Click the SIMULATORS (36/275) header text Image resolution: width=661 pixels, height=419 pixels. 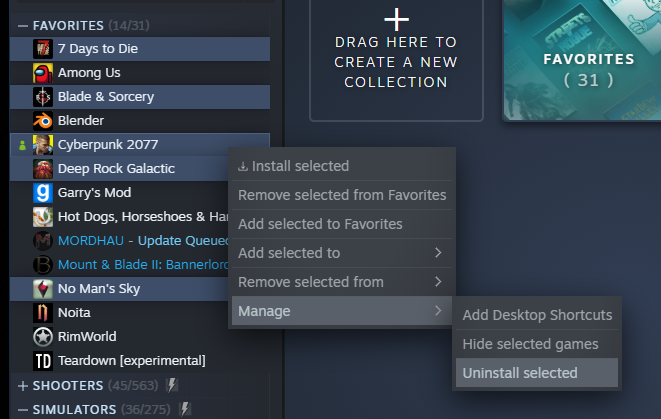point(102,410)
